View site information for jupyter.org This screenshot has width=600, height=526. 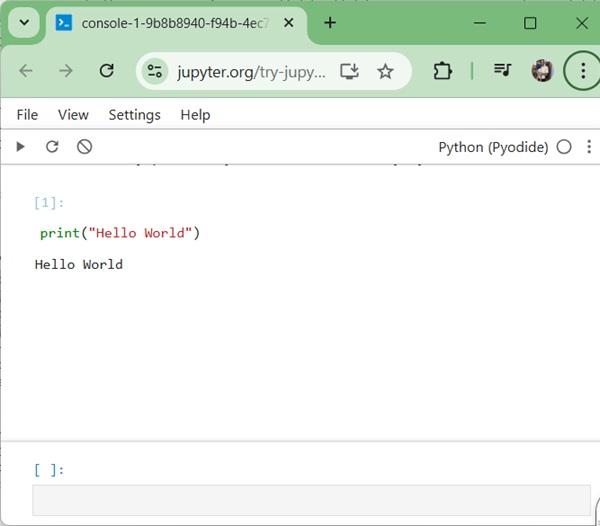tap(155, 71)
